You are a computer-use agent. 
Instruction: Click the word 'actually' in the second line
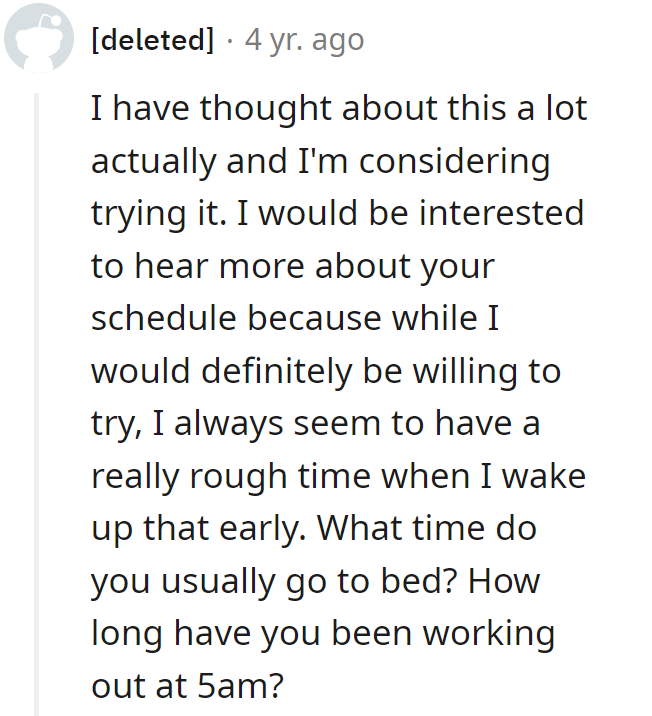click(x=153, y=162)
